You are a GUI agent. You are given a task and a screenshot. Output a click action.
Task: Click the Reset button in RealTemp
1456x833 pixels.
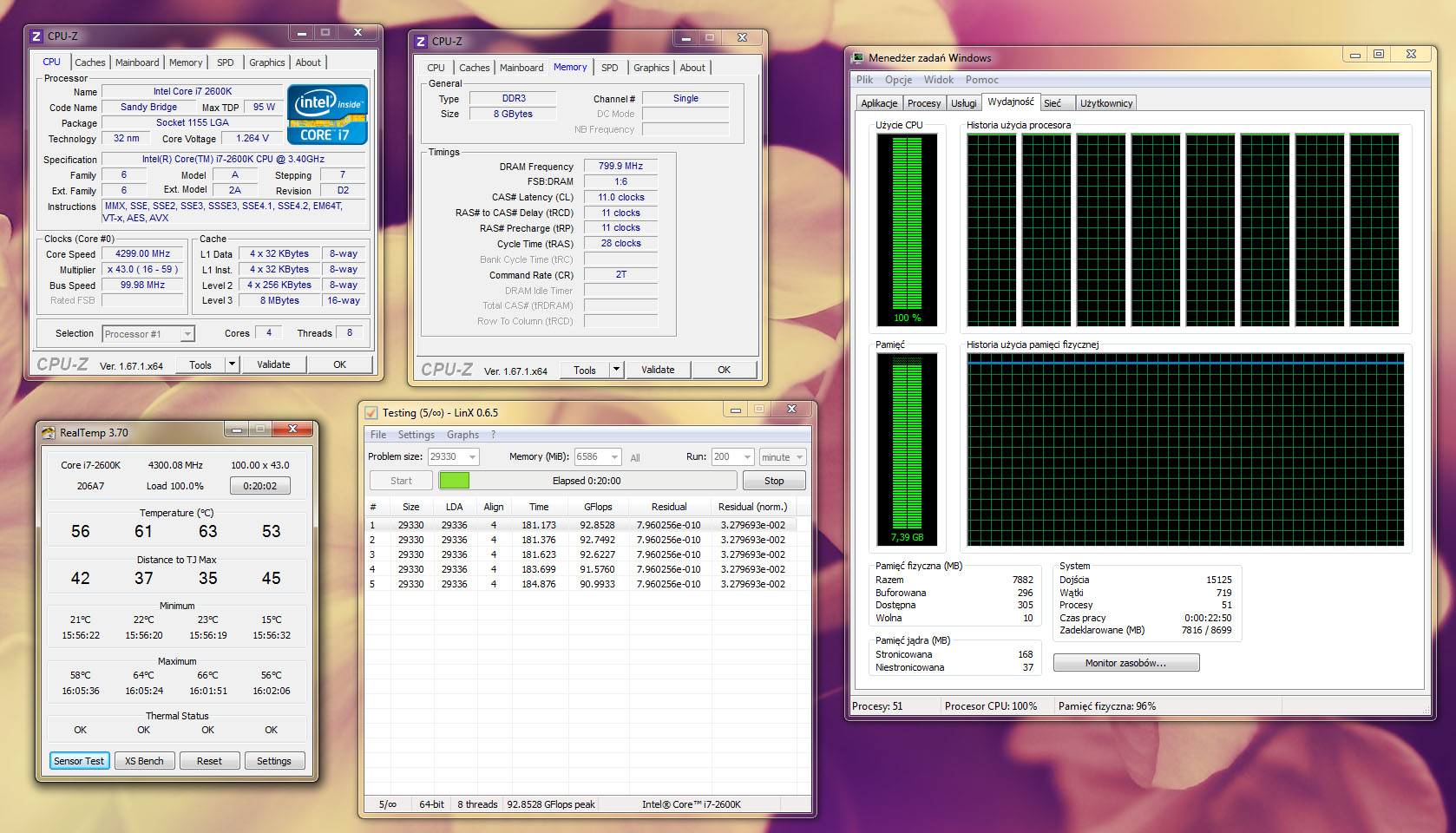click(209, 762)
